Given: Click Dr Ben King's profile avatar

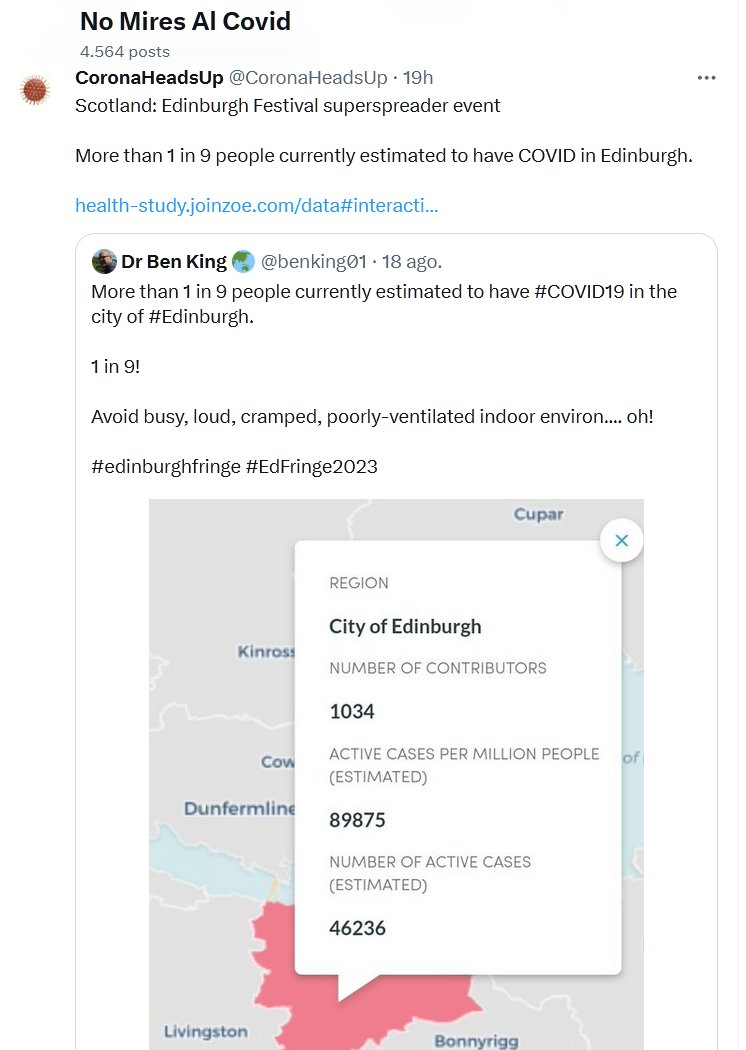Looking at the screenshot, I should (104, 262).
